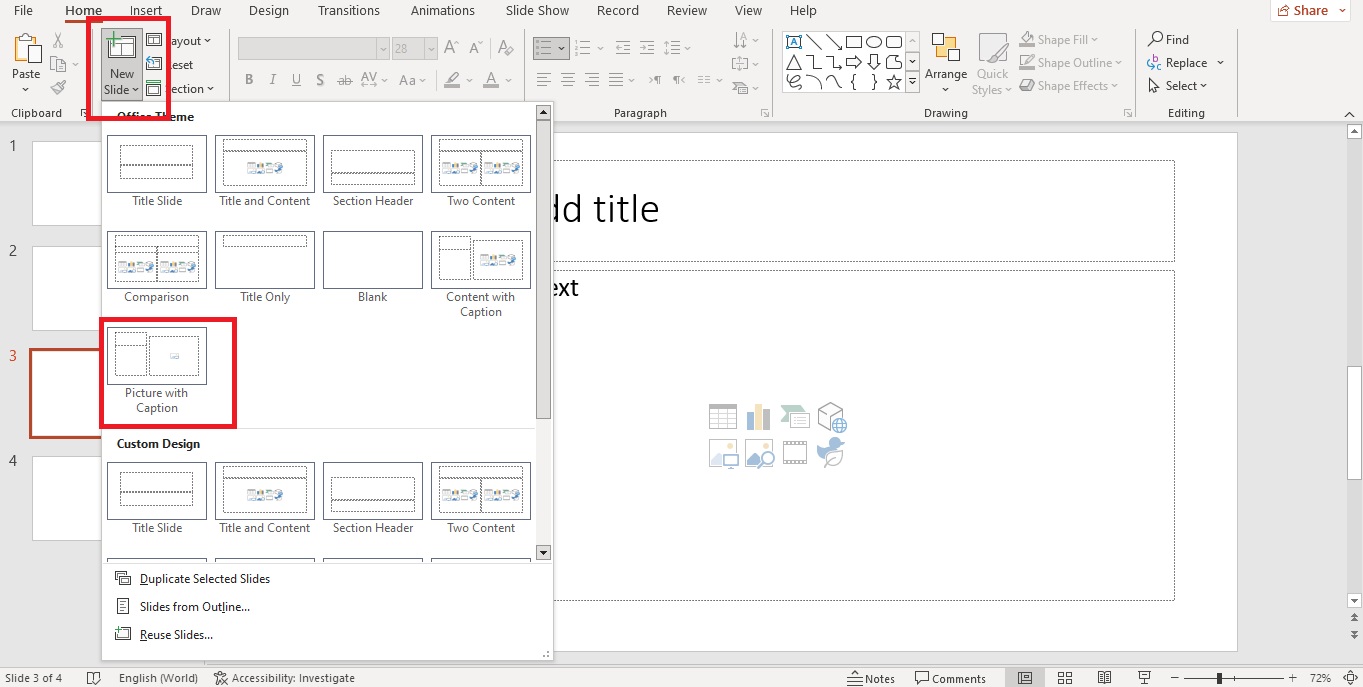The height and width of the screenshot is (687, 1363).
Task: Toggle italic formatting
Action: pos(272,79)
